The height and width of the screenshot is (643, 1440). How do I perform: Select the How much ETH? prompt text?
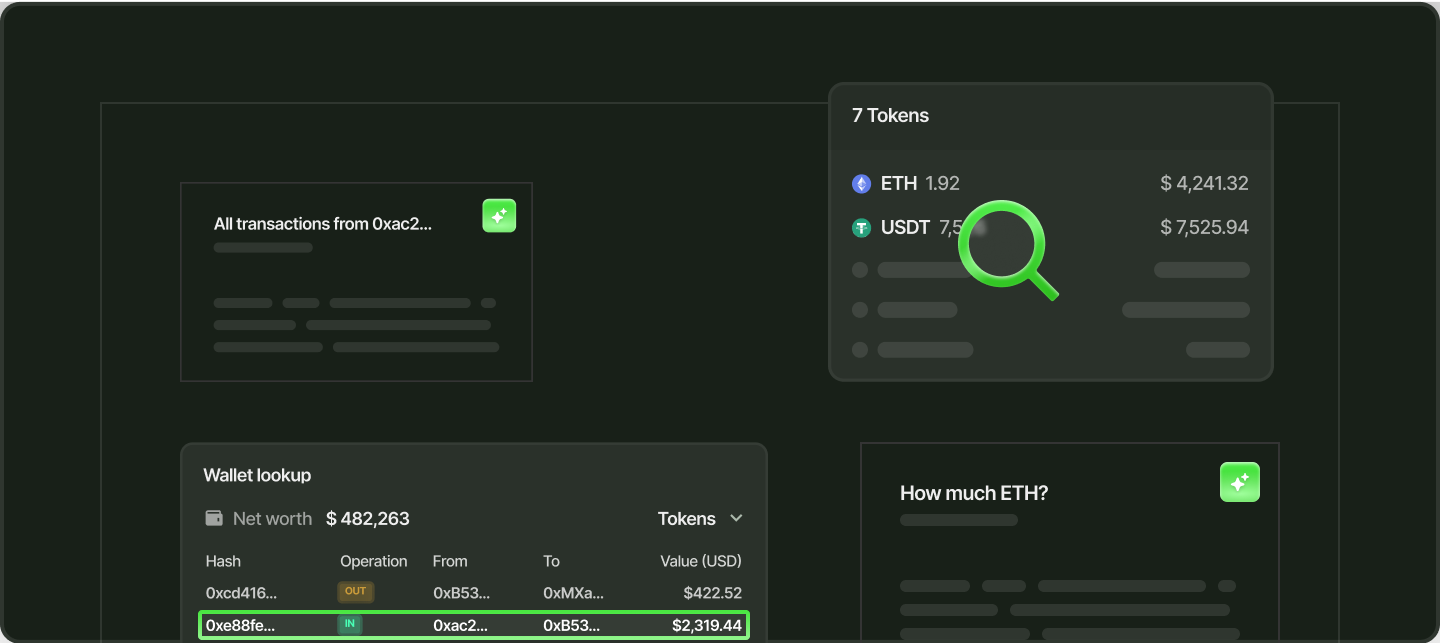(974, 493)
